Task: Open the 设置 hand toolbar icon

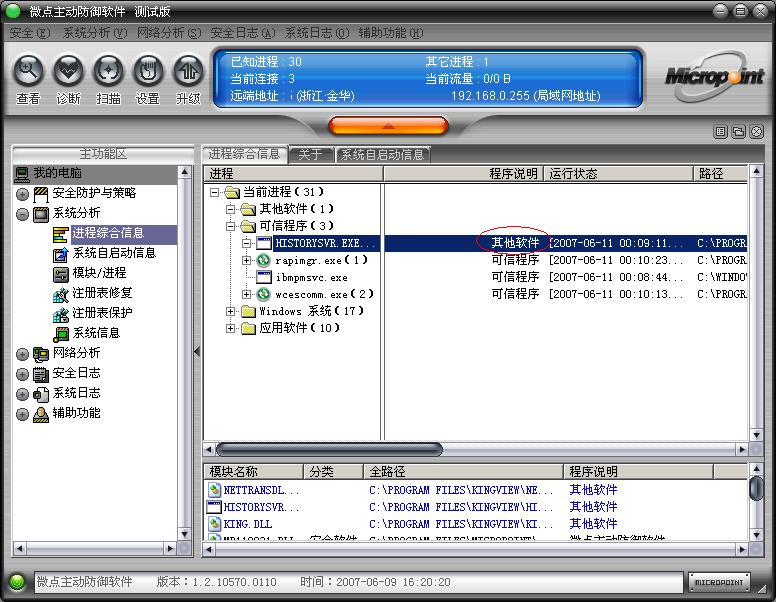Action: coord(148,71)
